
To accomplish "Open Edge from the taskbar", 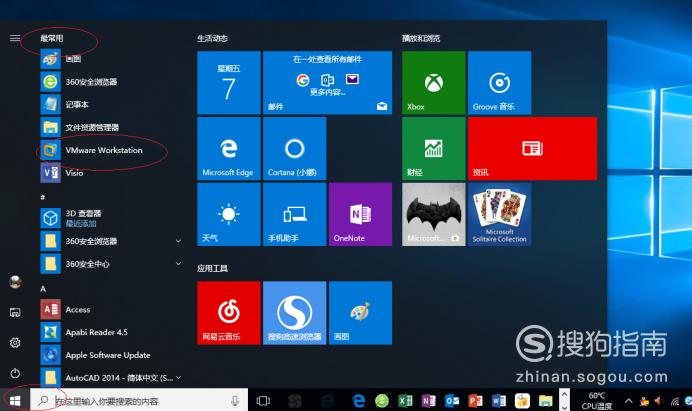I will click(358, 401).
